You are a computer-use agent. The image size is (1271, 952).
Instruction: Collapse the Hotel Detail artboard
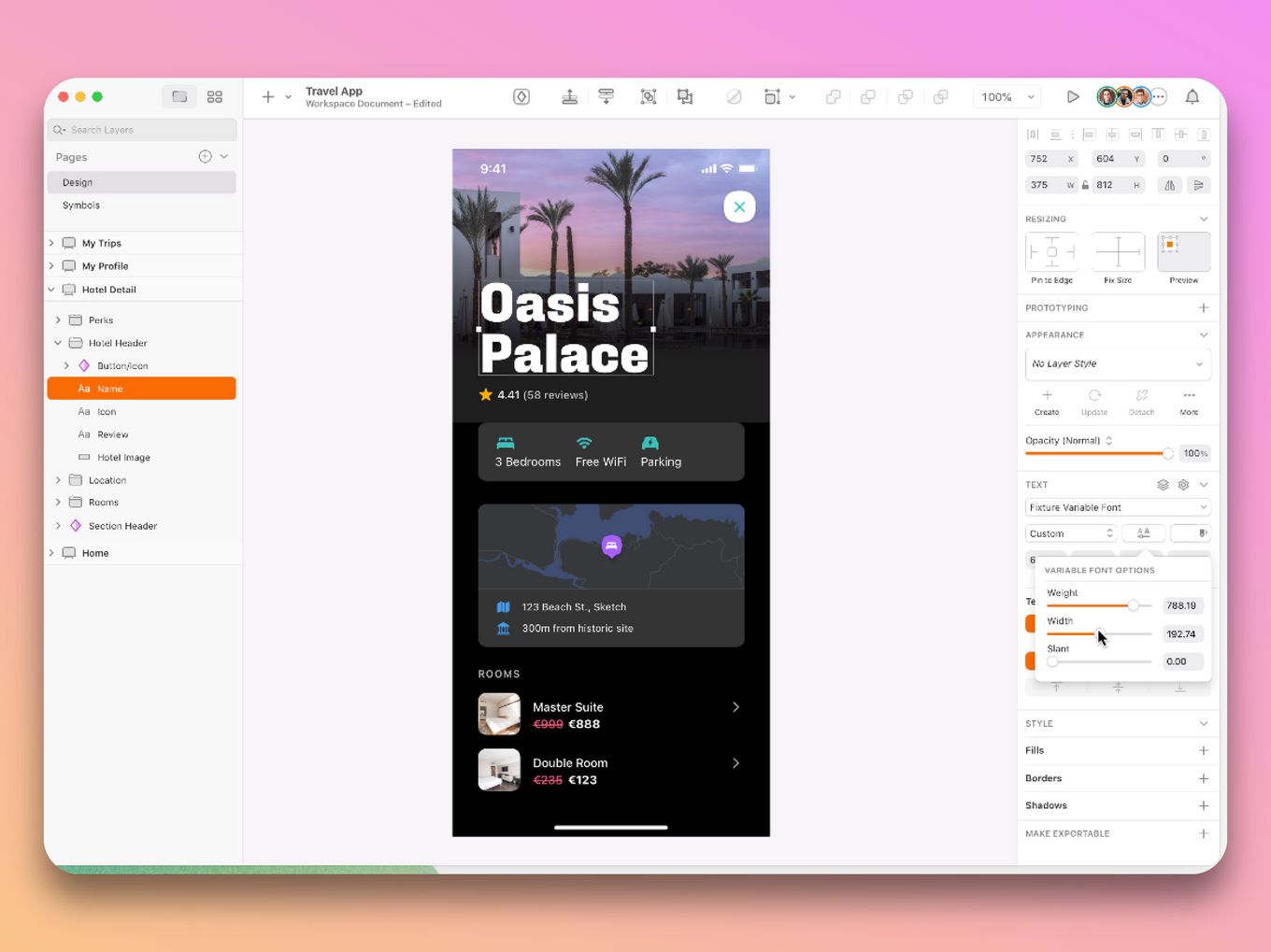(51, 290)
